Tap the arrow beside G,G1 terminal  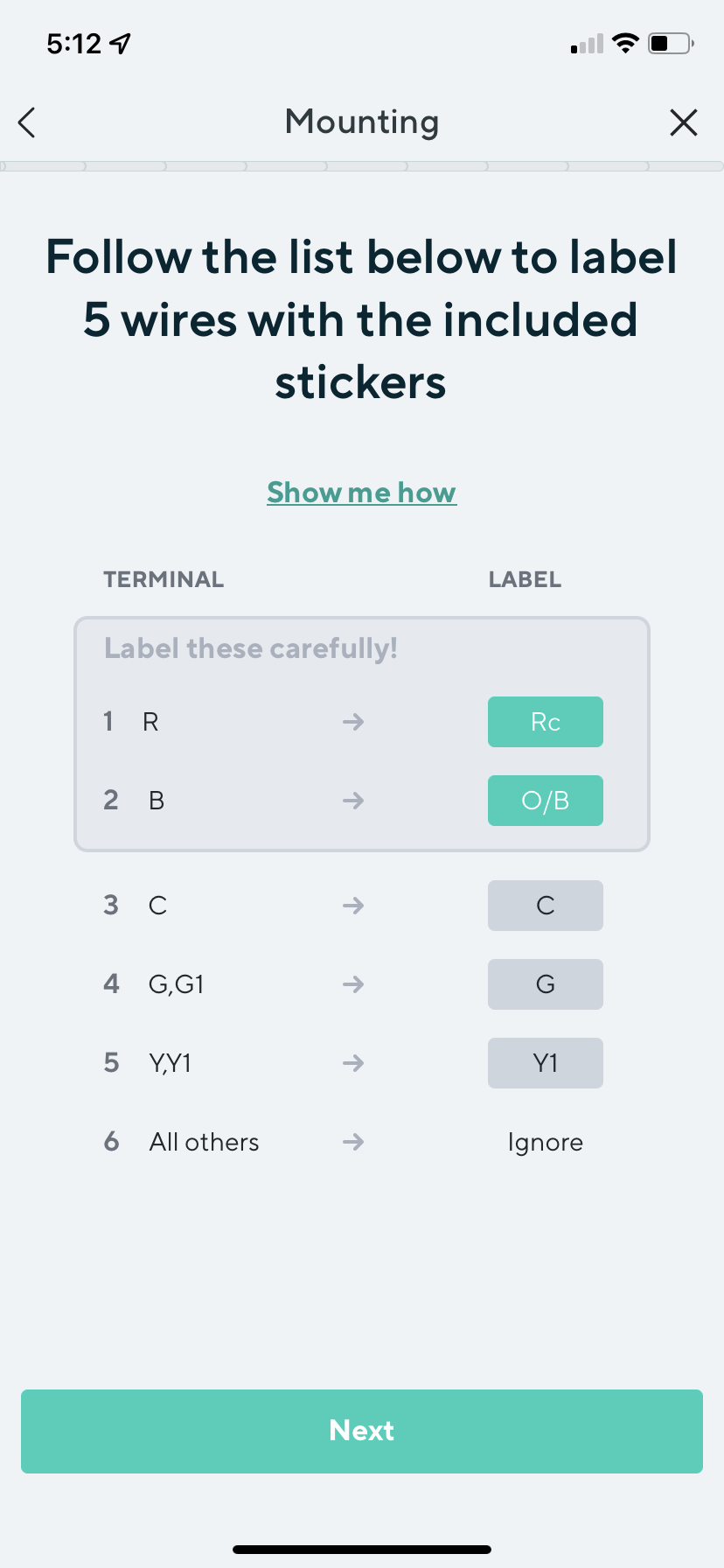353,984
